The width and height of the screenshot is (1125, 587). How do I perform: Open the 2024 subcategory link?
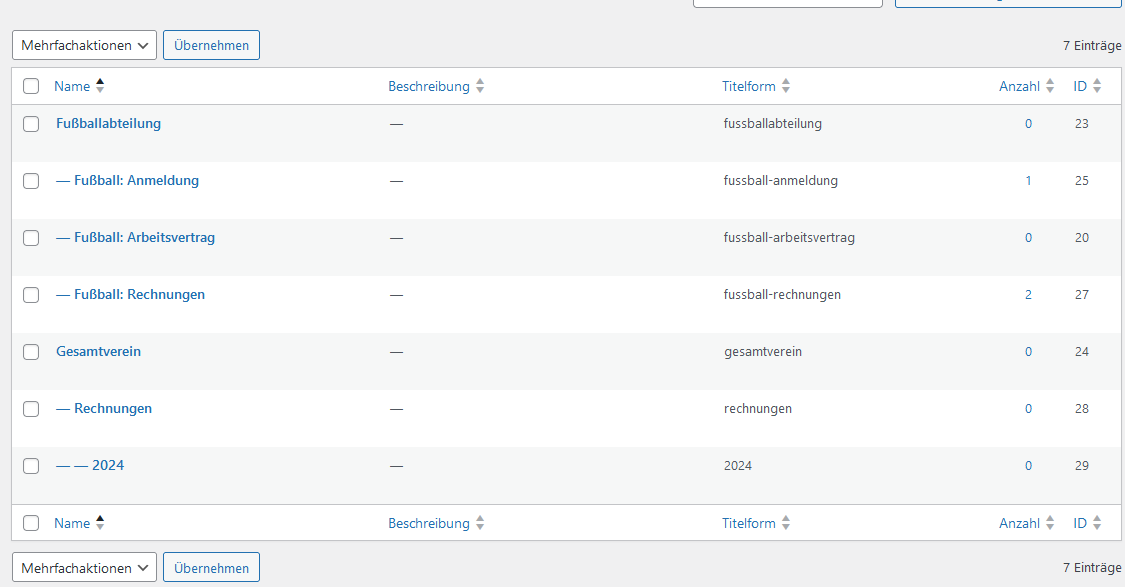[108, 466]
